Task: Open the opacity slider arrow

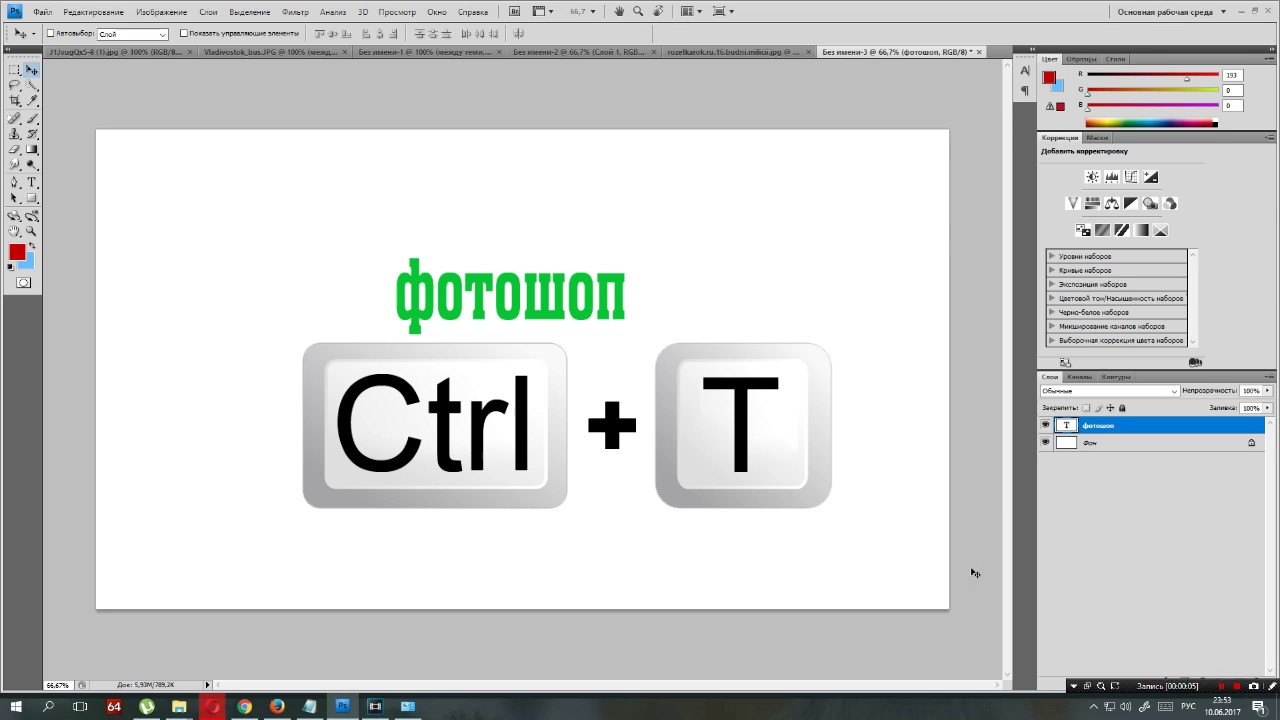Action: [x=1268, y=391]
